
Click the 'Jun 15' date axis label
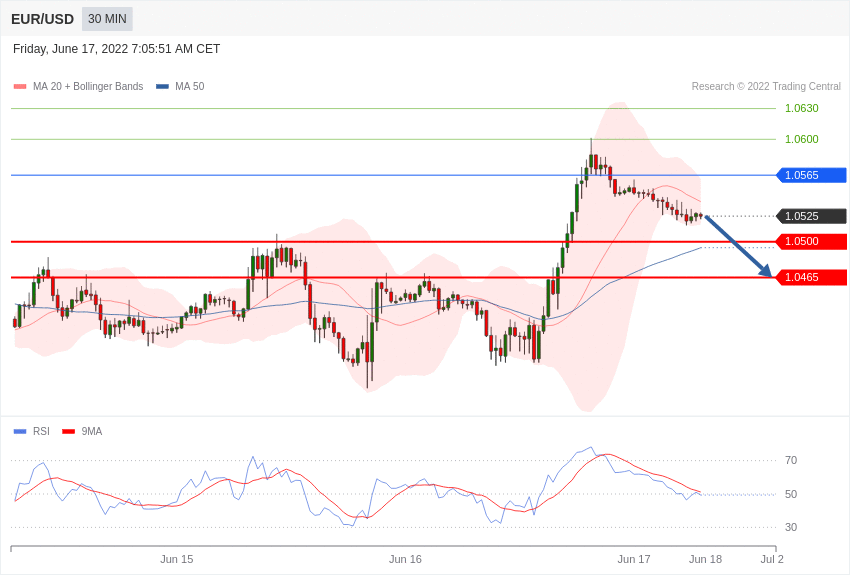(x=177, y=559)
